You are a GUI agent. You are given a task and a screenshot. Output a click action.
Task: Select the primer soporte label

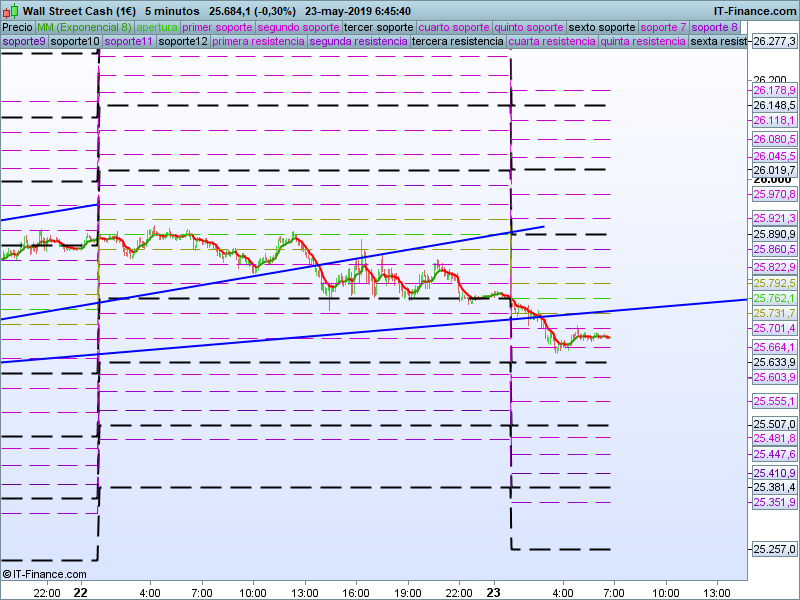217,27
